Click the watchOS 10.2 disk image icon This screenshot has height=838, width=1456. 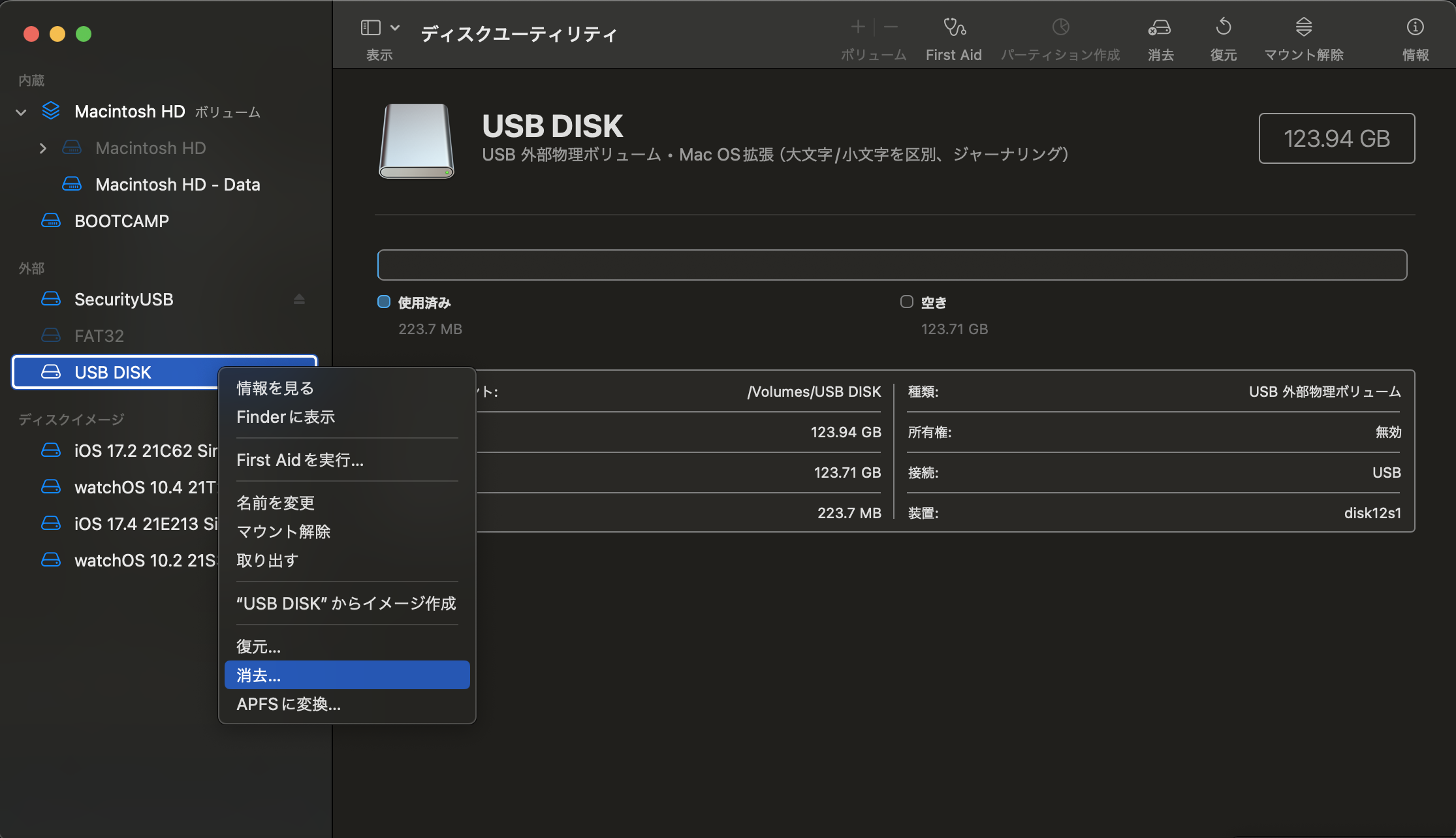[x=51, y=560]
